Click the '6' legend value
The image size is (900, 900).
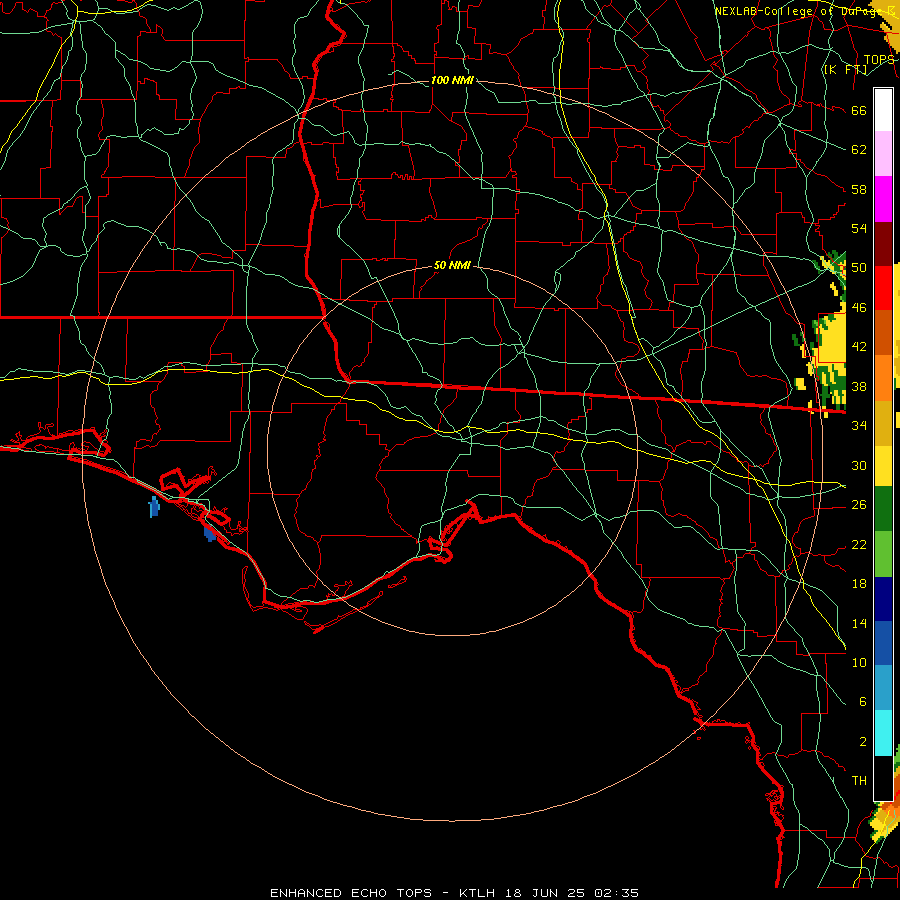(x=862, y=702)
